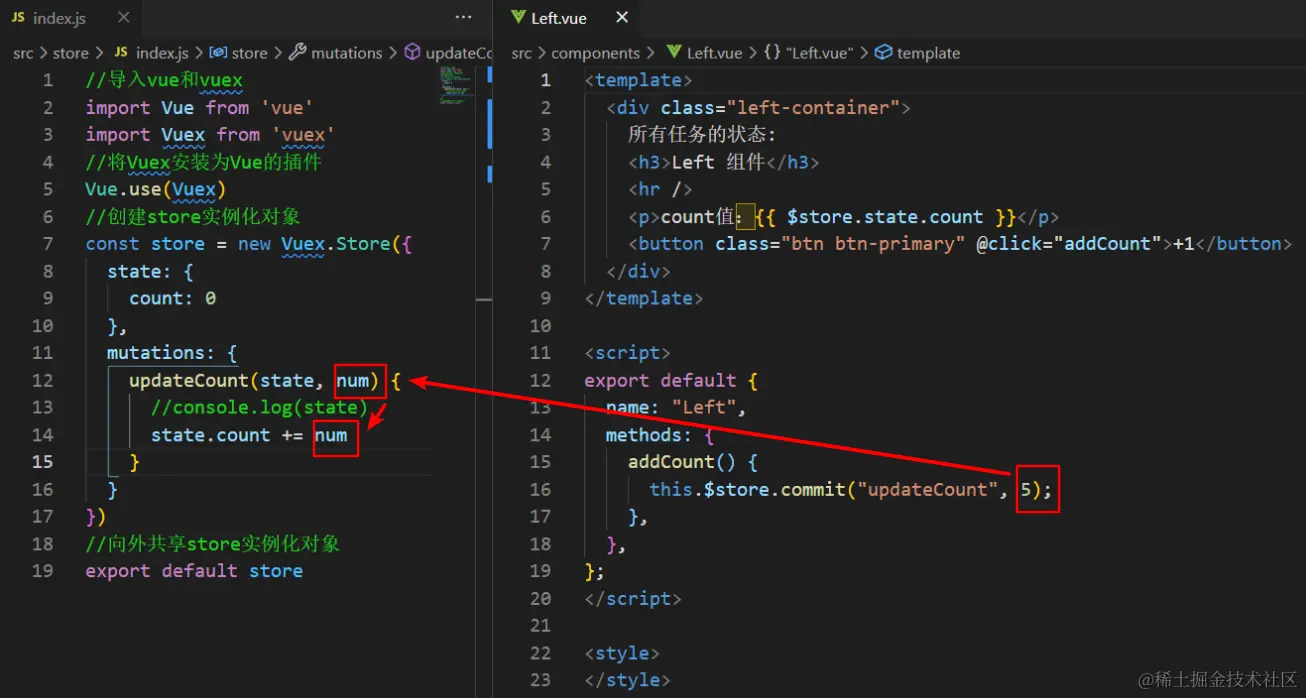Click the btn-primary button markup line
Screen dimensions: 1306x698
960,243
